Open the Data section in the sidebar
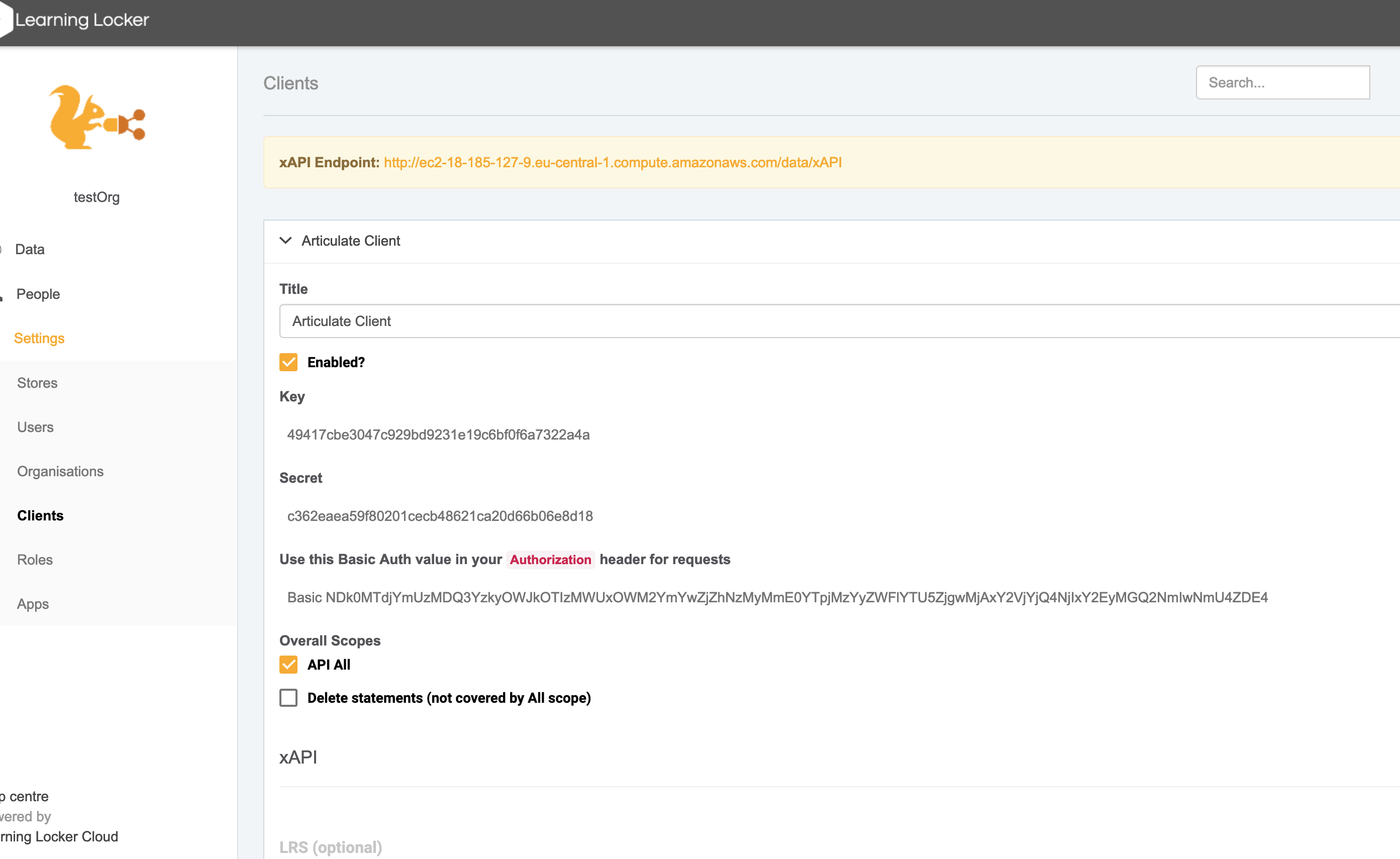This screenshot has width=1400, height=859. [30, 249]
